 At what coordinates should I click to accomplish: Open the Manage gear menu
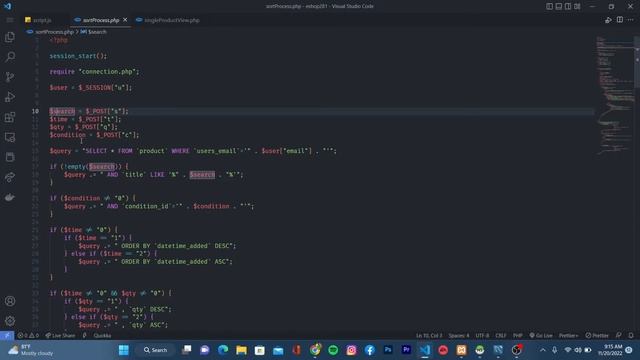pos(10,321)
